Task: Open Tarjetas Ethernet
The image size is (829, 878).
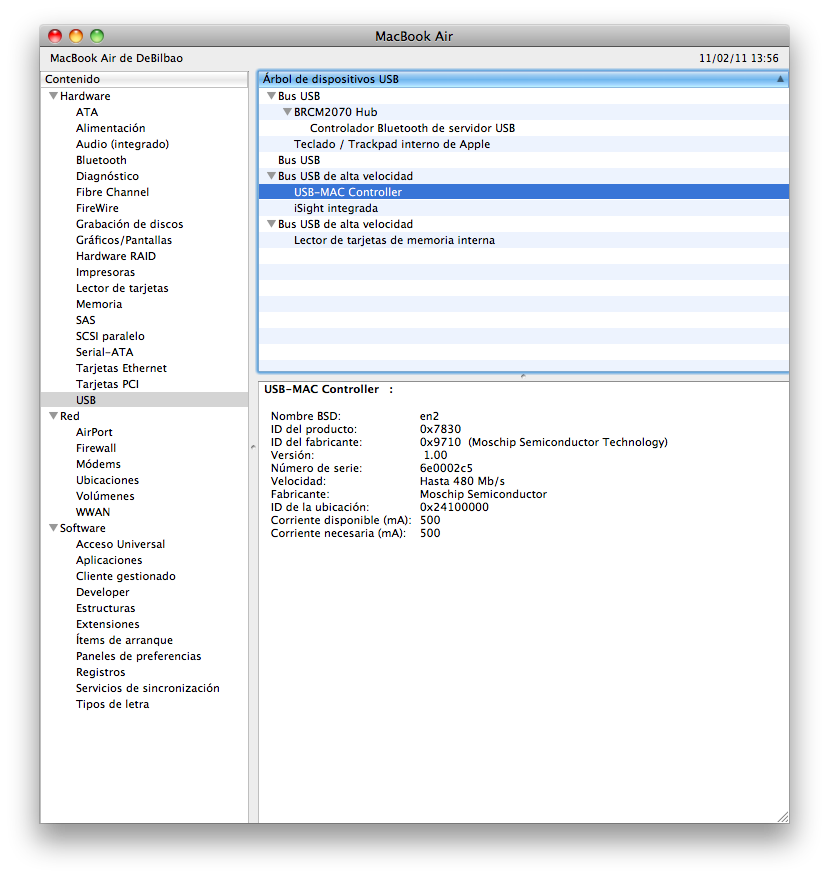Action: tap(122, 368)
